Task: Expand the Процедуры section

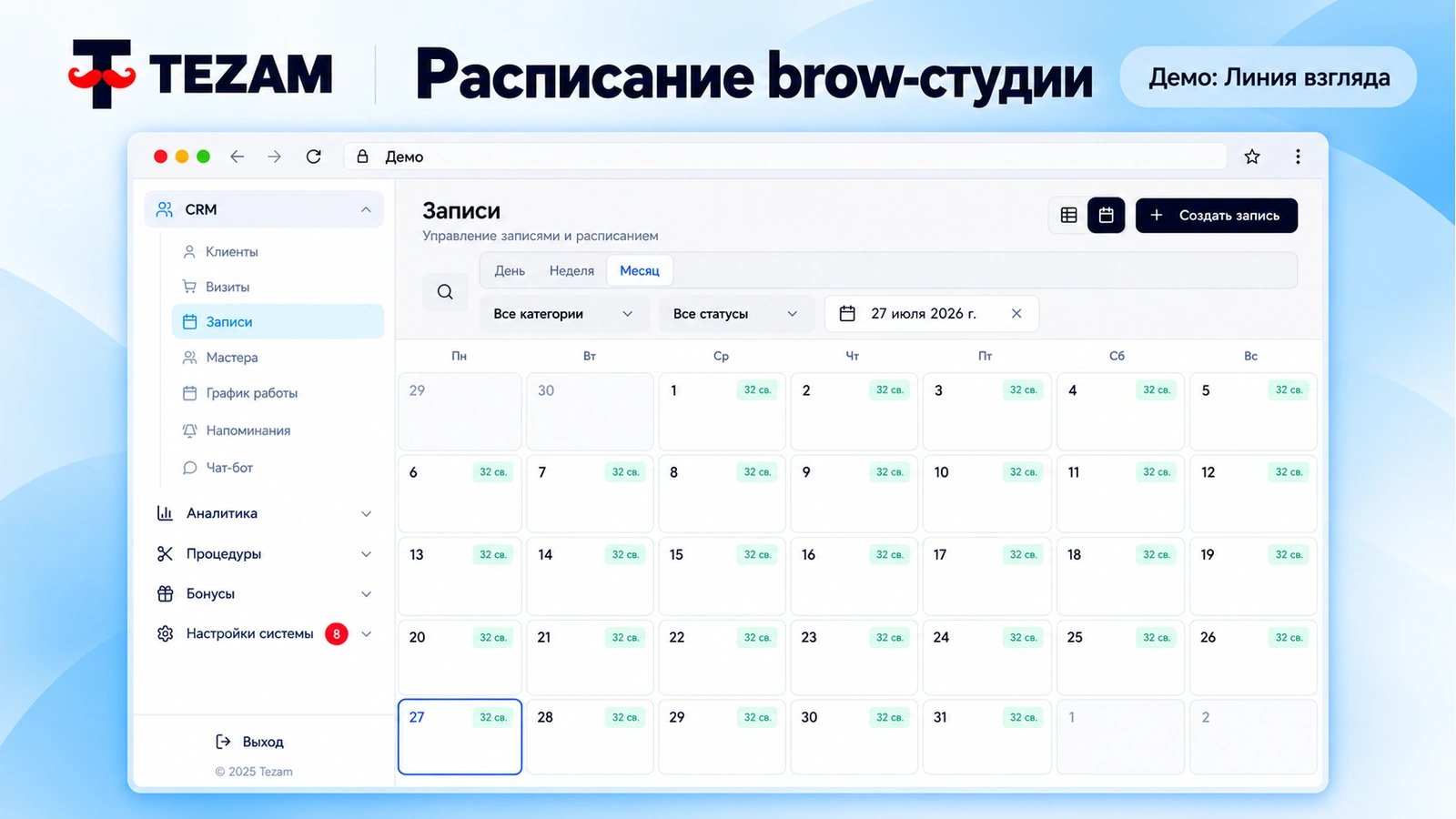Action: 366,554
